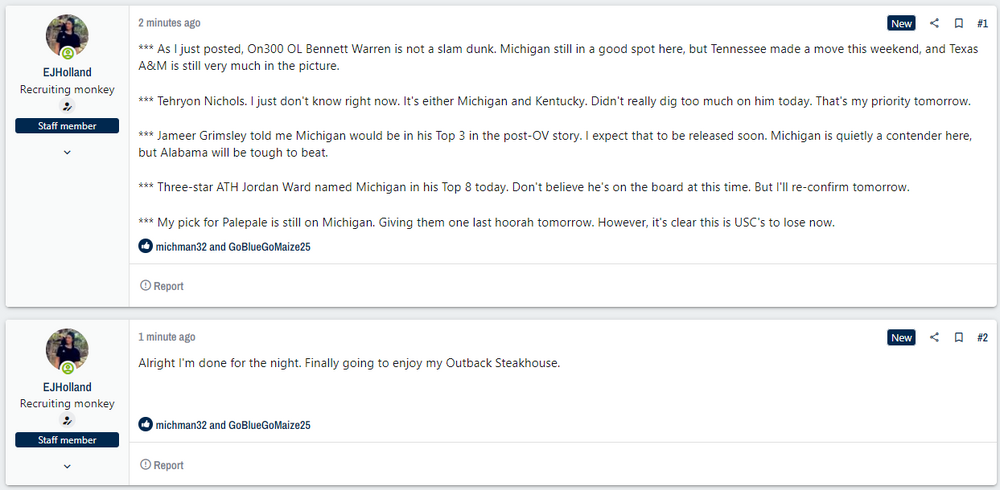Open EJHolland username link in first post
The width and height of the screenshot is (1000, 490).
point(67,73)
